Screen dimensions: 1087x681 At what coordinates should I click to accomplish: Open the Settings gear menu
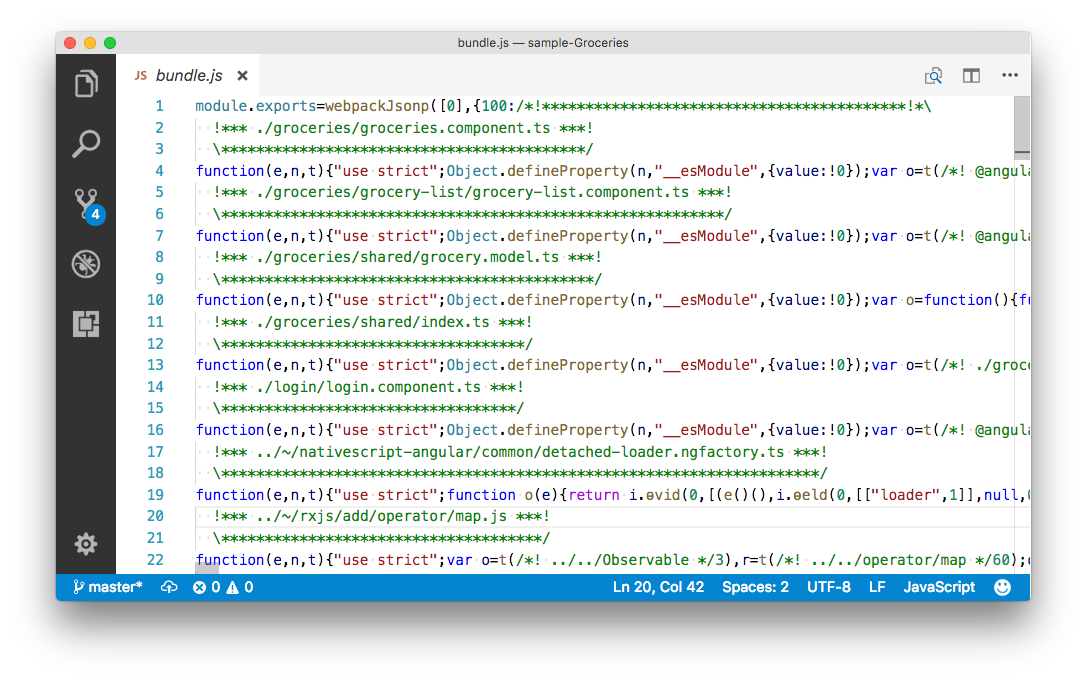[x=86, y=544]
